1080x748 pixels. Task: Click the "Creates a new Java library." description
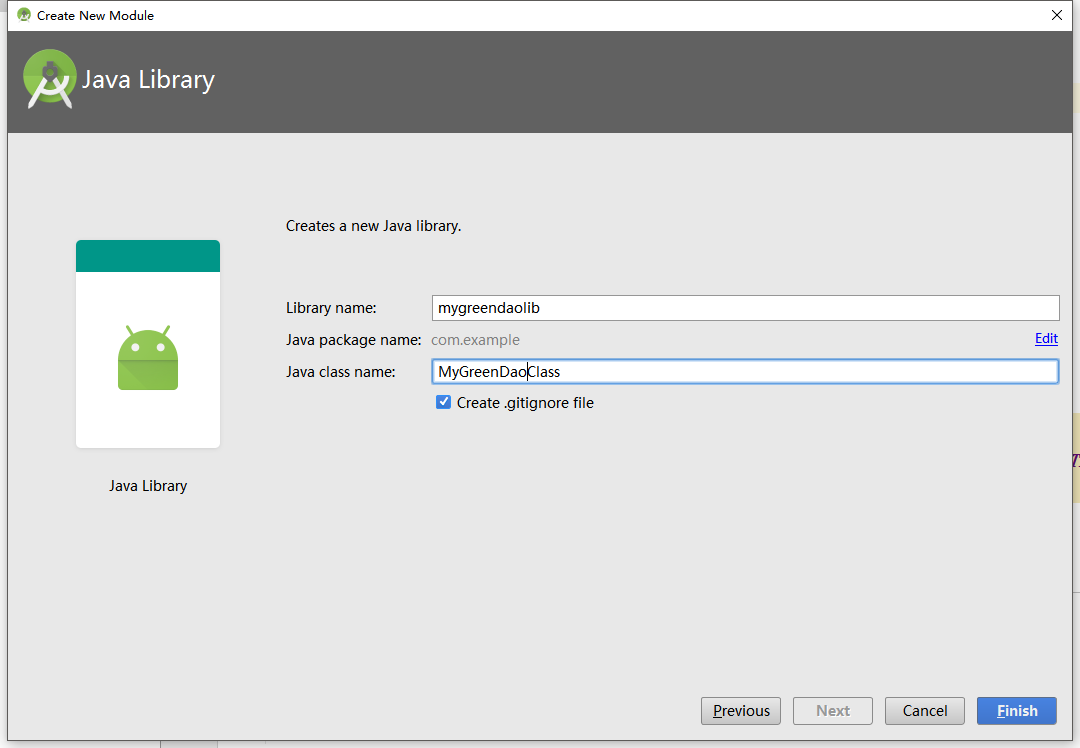(373, 226)
